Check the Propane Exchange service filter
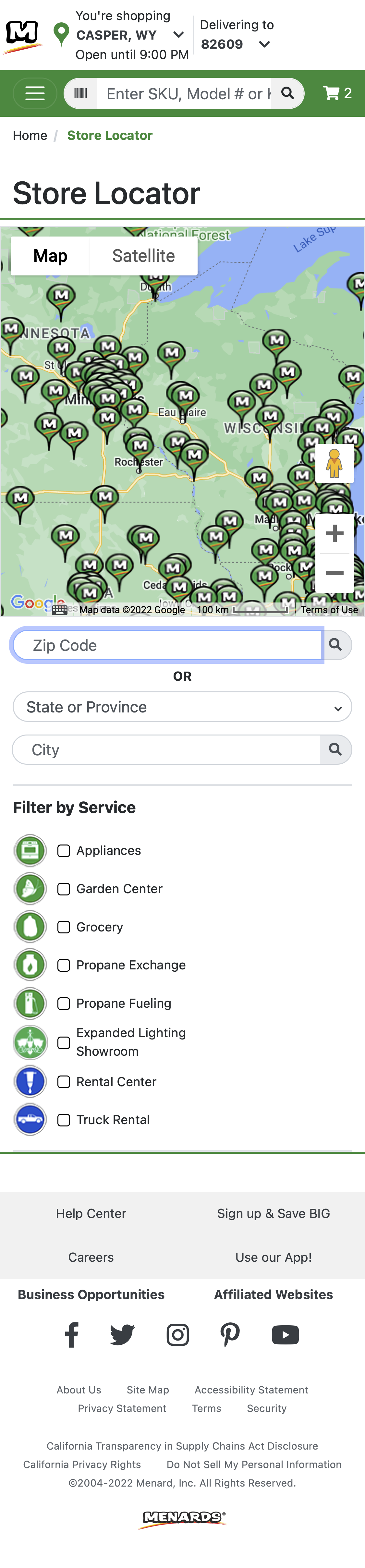The width and height of the screenshot is (365, 1568). 64,966
